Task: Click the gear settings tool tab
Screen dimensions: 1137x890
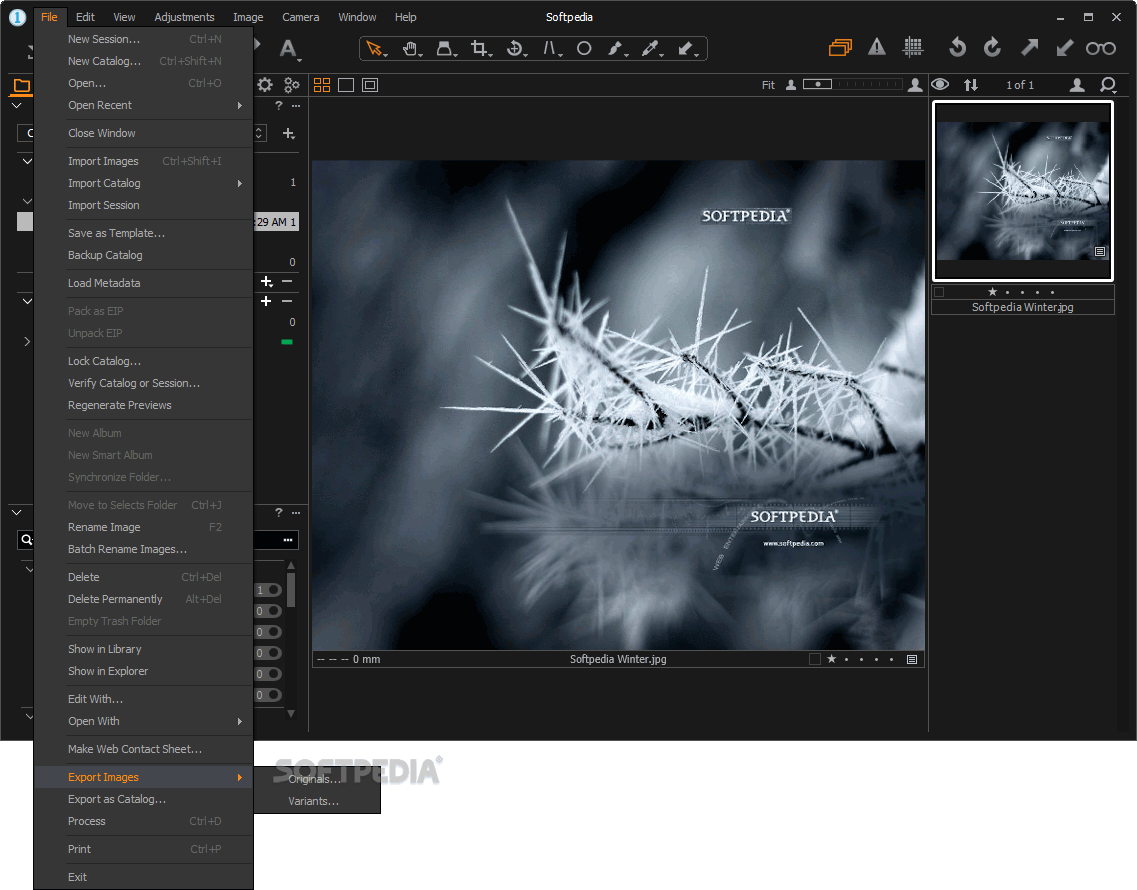Action: [x=265, y=85]
